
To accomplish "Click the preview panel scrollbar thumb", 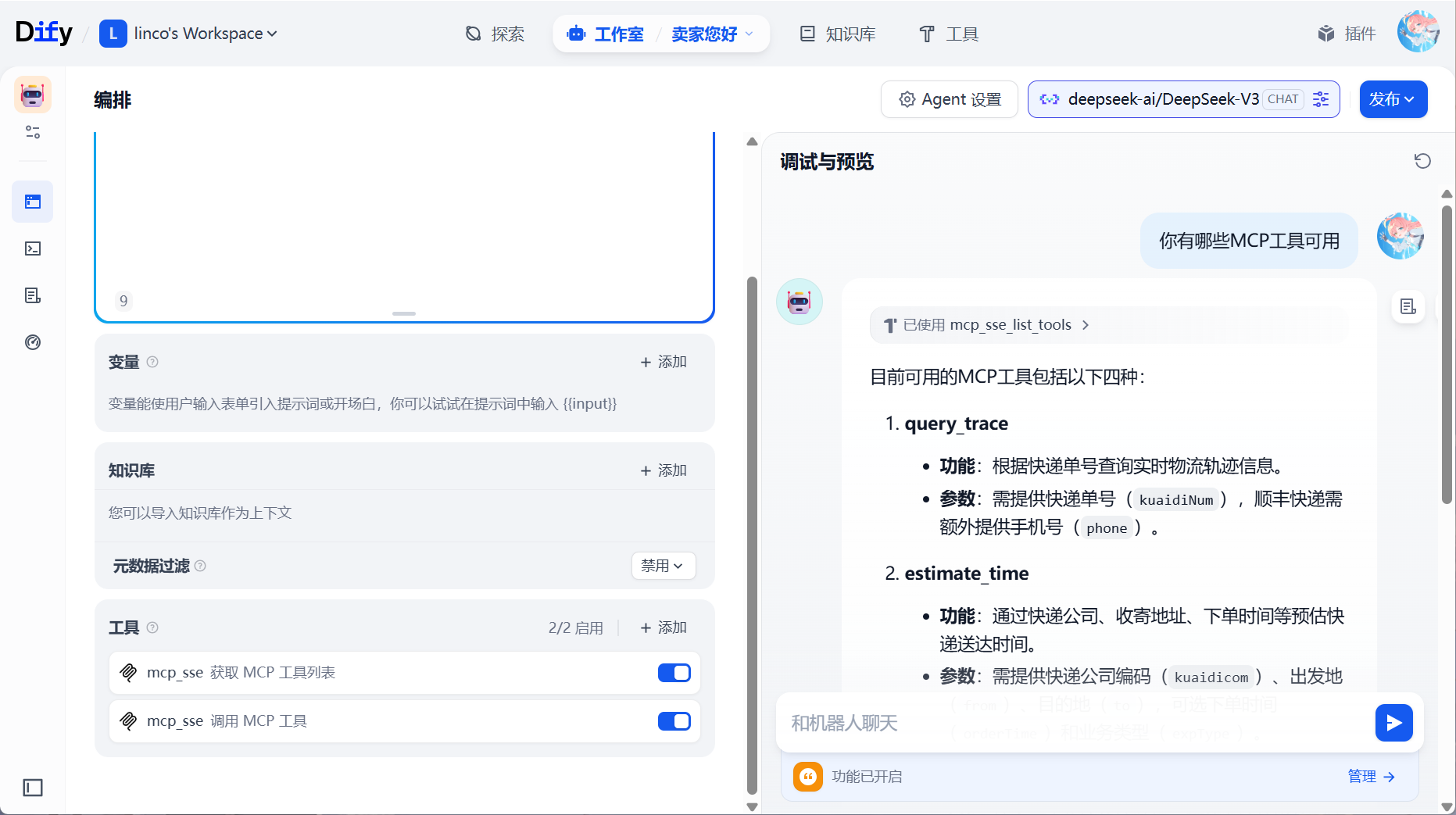I will point(1447,354).
